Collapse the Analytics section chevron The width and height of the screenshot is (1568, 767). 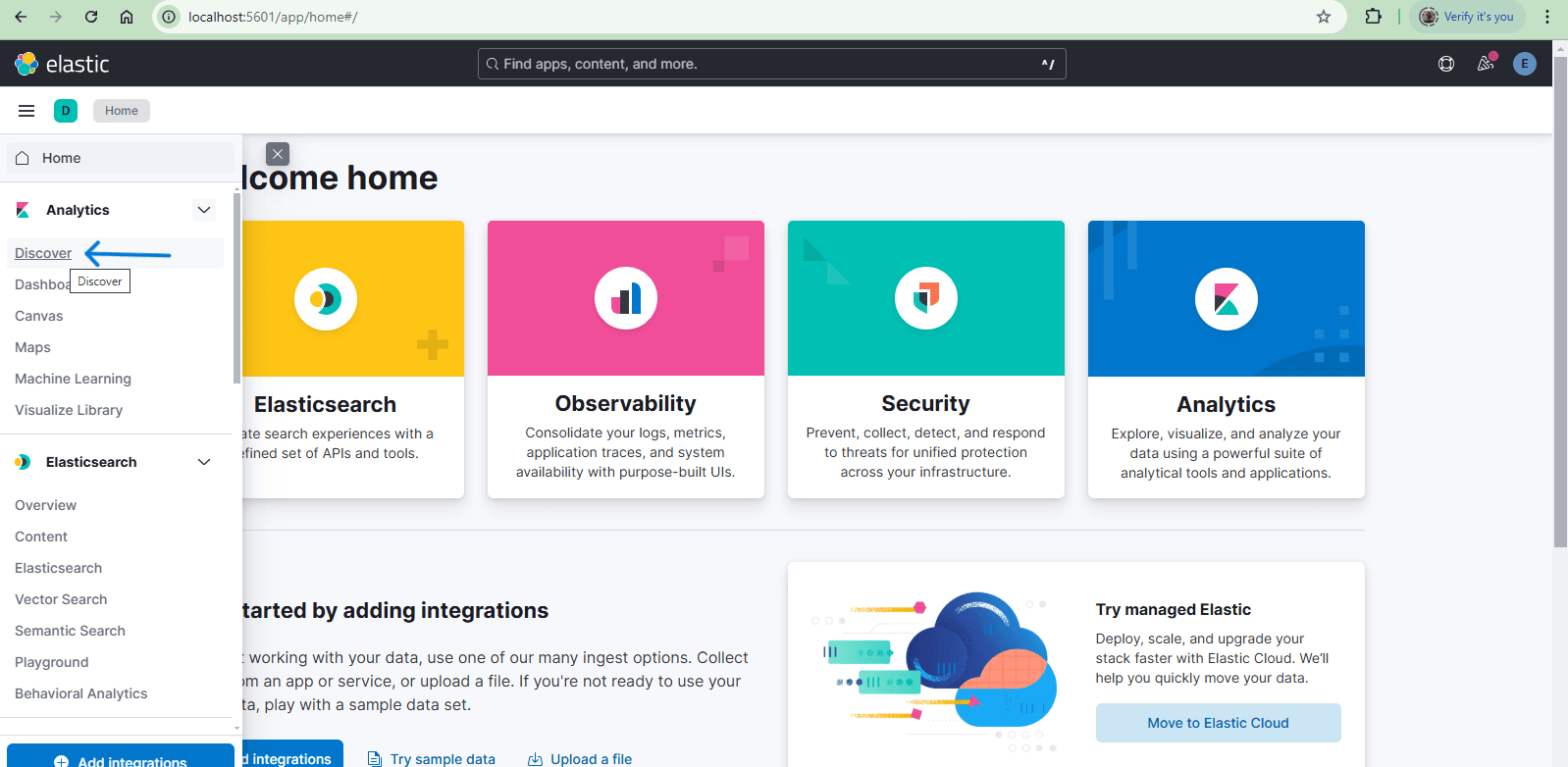coord(204,210)
